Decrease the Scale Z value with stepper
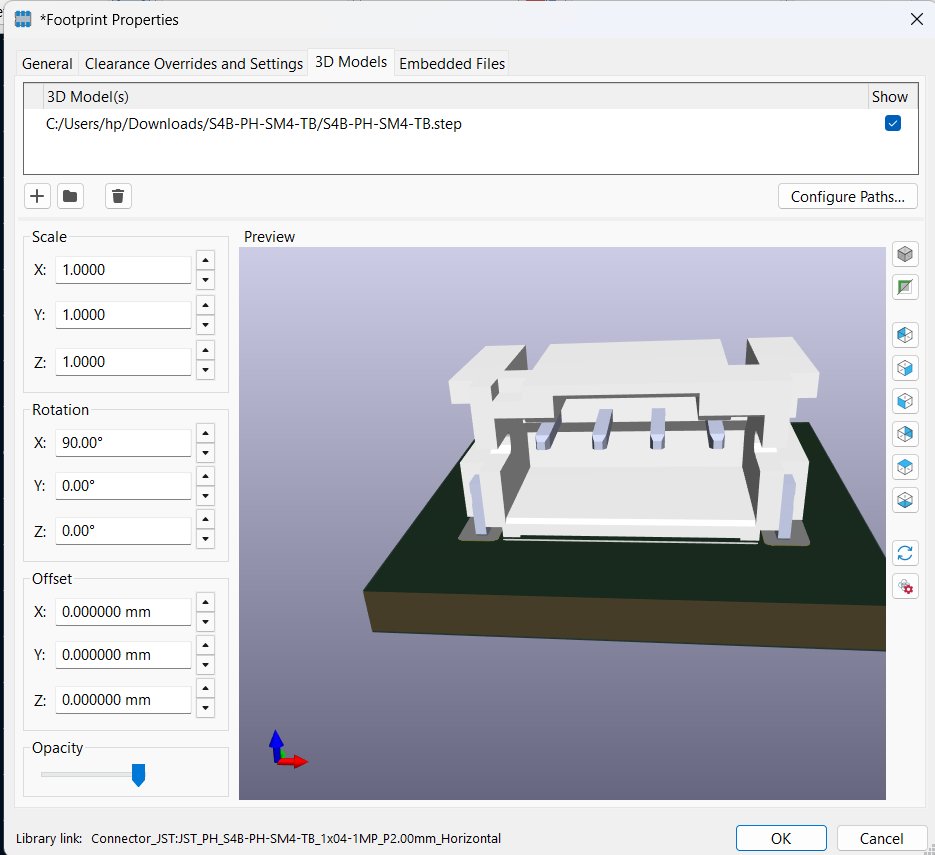935x855 pixels. (205, 371)
